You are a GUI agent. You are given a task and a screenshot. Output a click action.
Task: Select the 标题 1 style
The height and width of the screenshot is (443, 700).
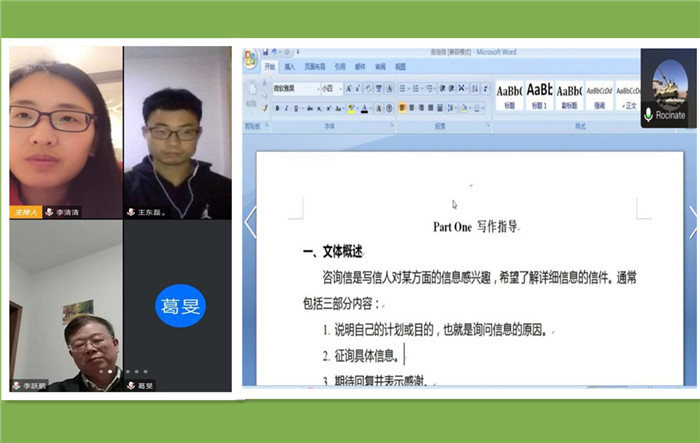pyautogui.click(x=540, y=93)
